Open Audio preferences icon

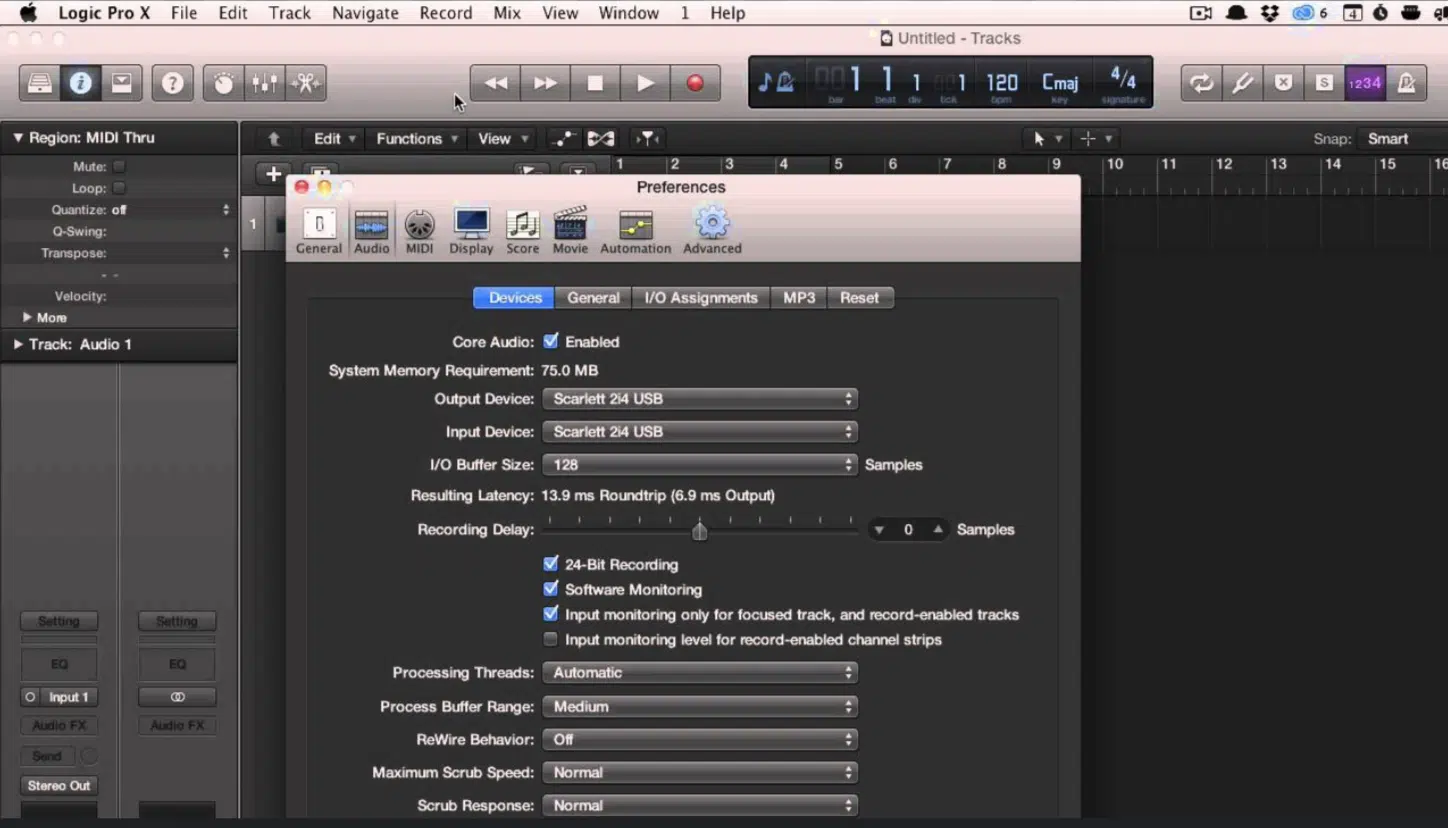click(371, 231)
